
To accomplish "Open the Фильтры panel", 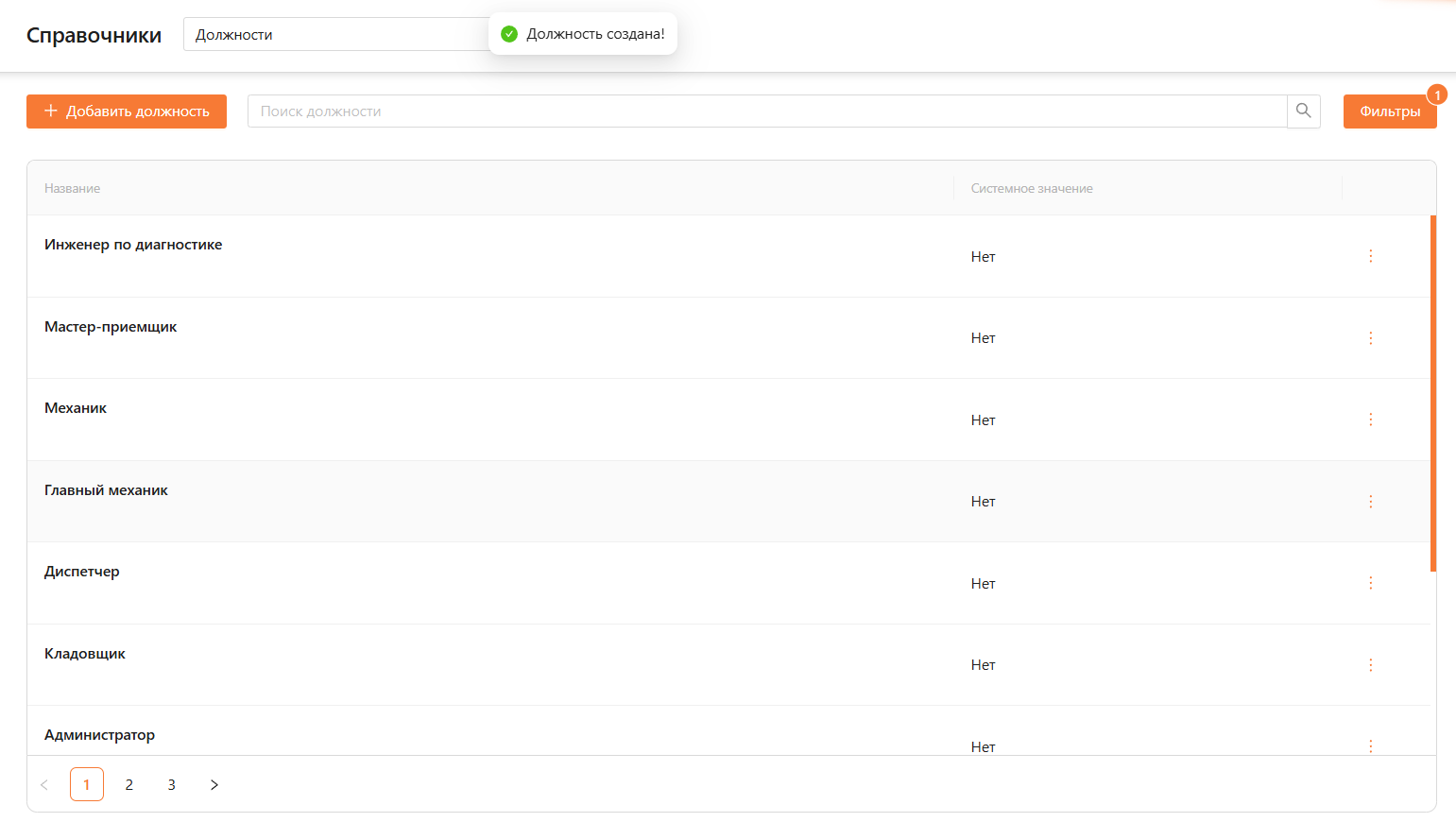I will (x=1389, y=111).
